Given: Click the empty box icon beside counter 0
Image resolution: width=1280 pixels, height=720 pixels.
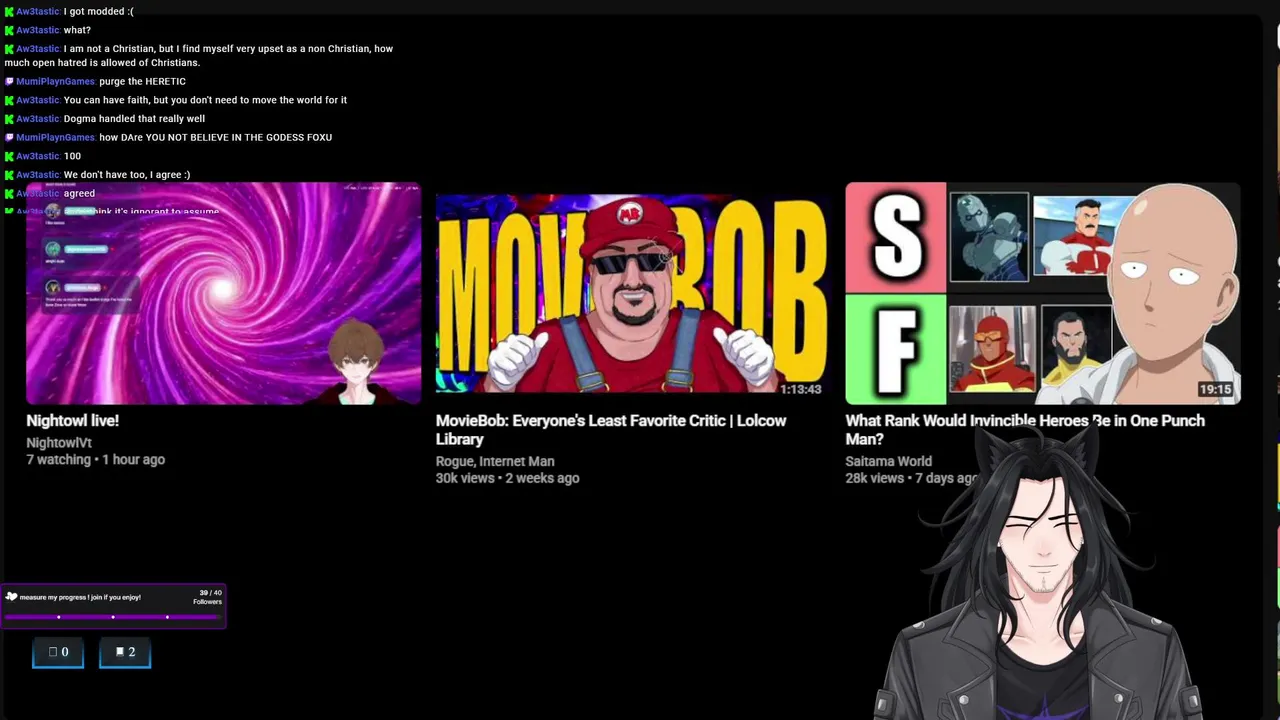Looking at the screenshot, I should 53,652.
